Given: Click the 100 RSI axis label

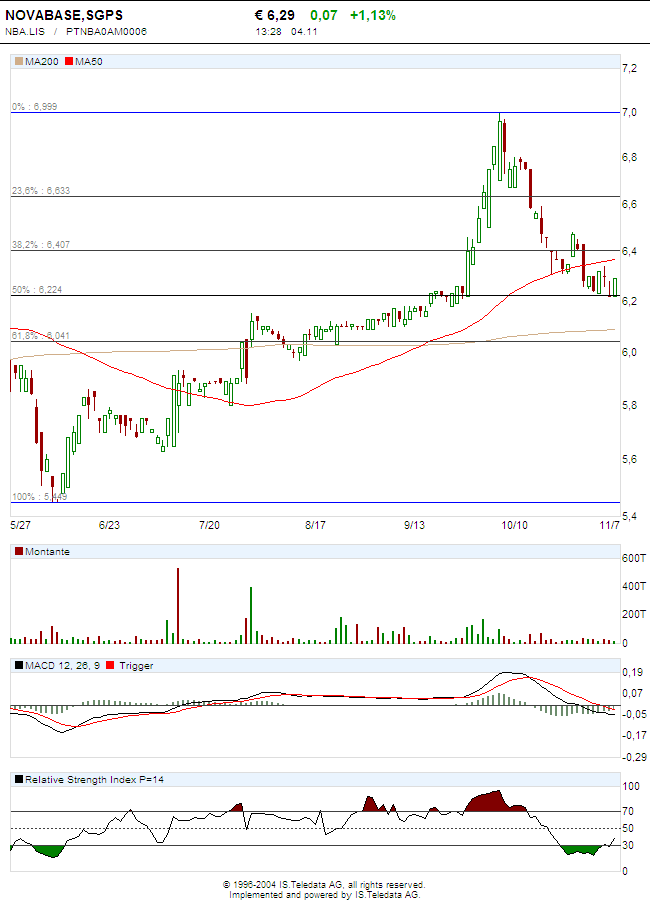Looking at the screenshot, I should click(631, 786).
